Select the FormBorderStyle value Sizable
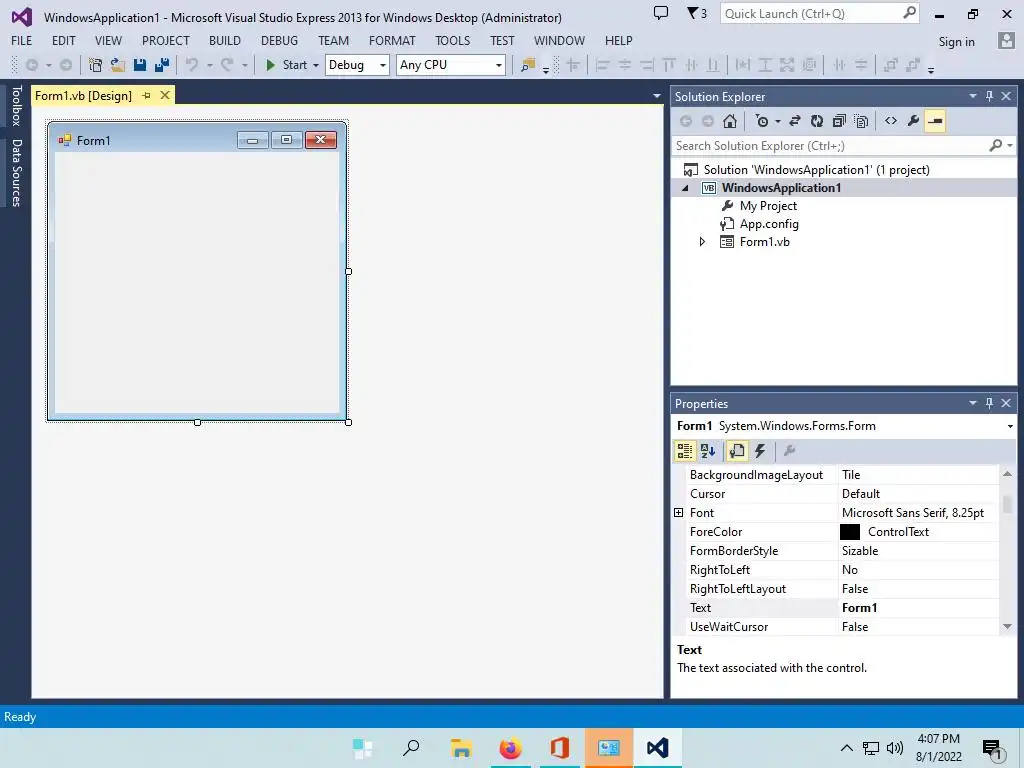Viewport: 1024px width, 768px height. click(x=918, y=551)
